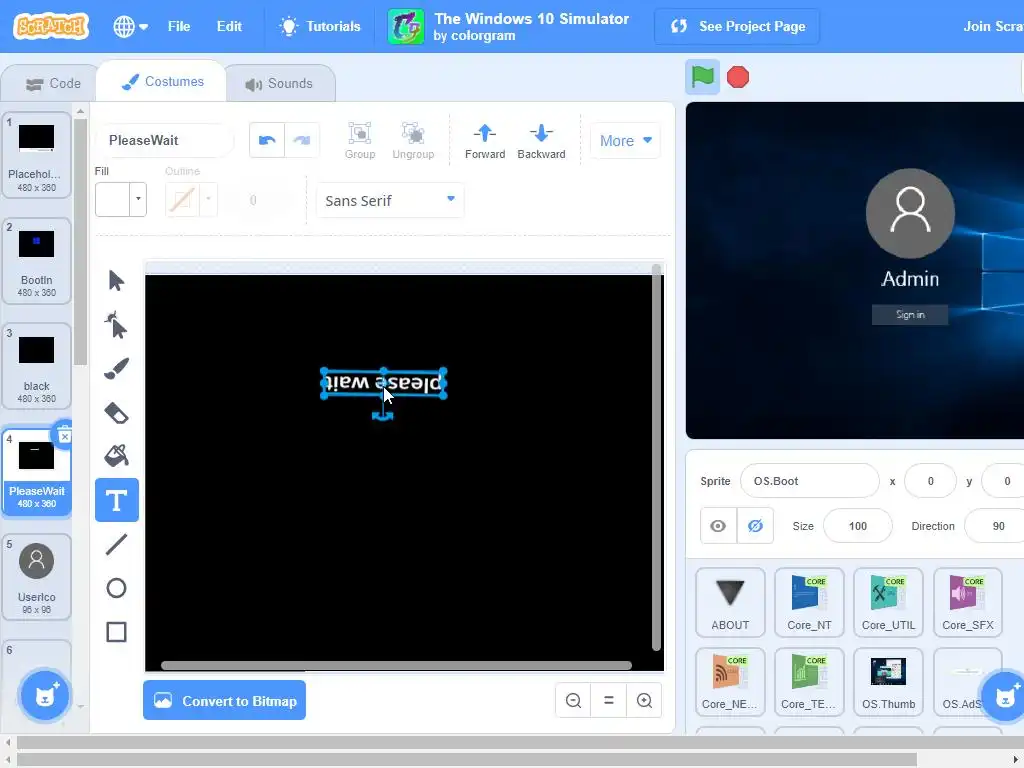Image resolution: width=1024 pixels, height=768 pixels.
Task: Click the Choose a Costume cat button
Action: [x=44, y=696]
